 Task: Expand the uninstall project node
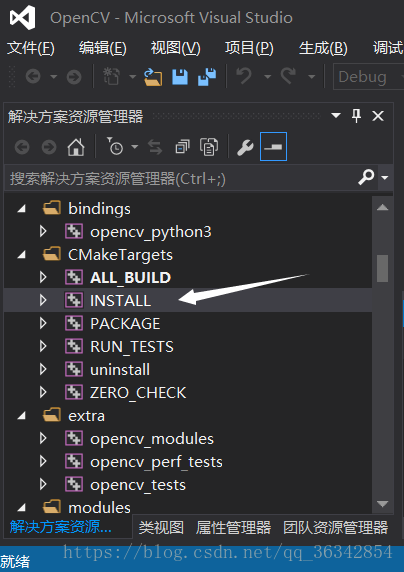(43, 369)
